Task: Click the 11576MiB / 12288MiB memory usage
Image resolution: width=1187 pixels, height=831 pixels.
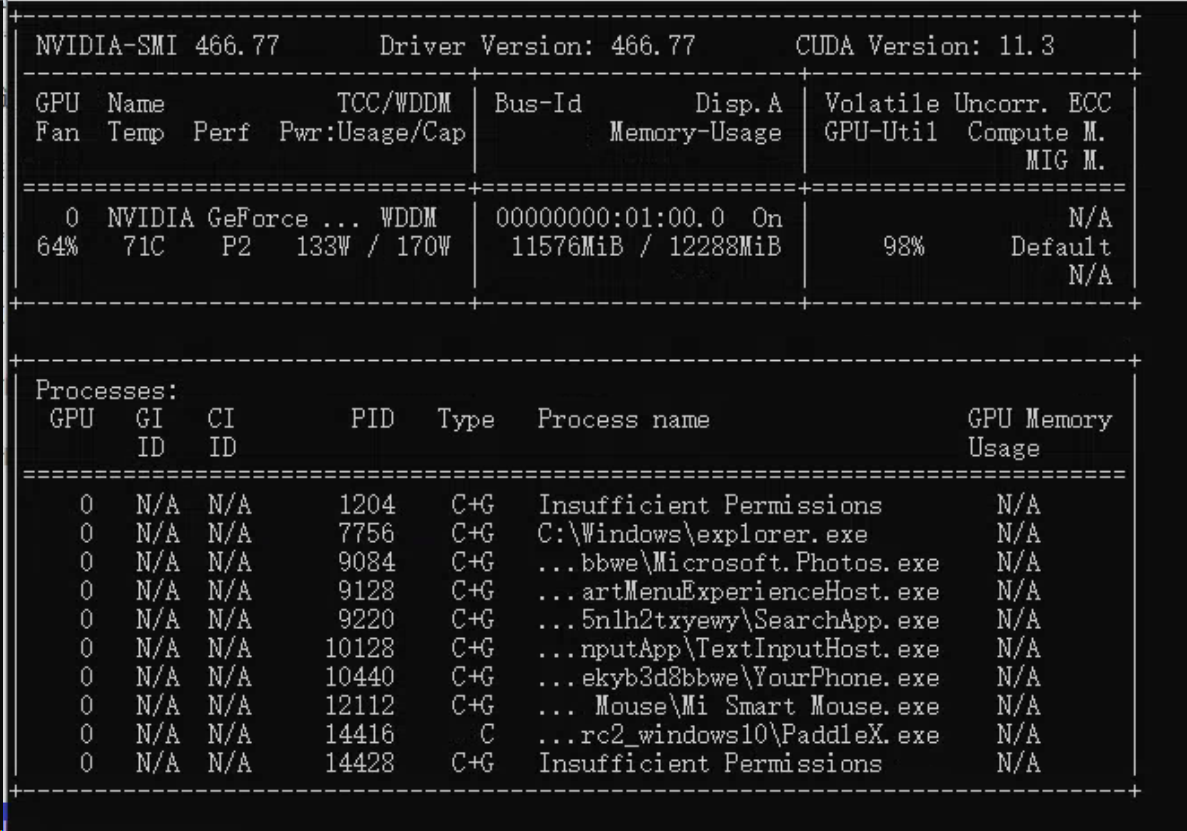Action: pyautogui.click(x=646, y=247)
